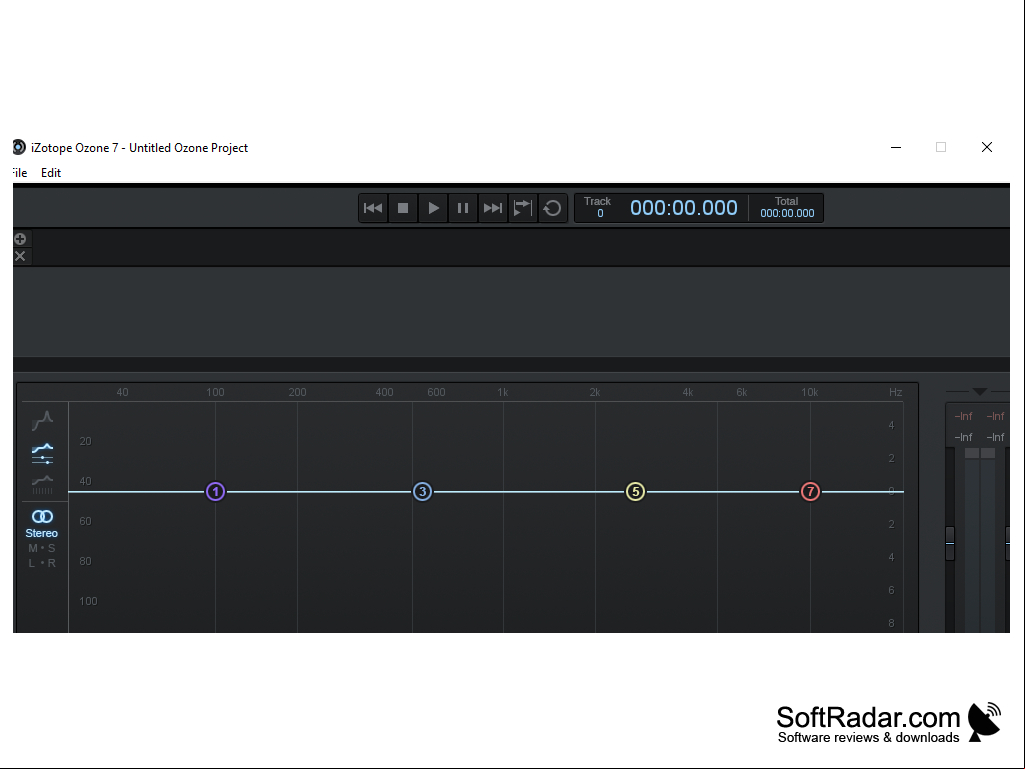Image resolution: width=1025 pixels, height=769 pixels.
Task: Click the Hz unit label
Action: coord(896,392)
